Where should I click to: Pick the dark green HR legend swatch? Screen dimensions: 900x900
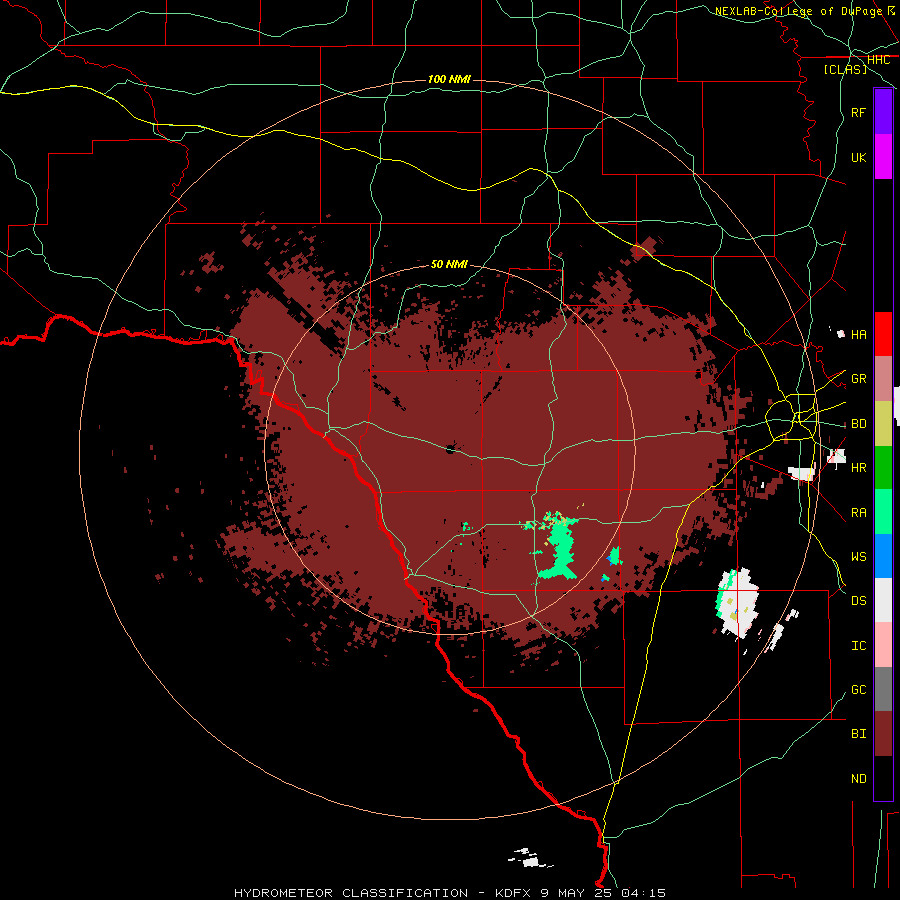click(x=883, y=468)
